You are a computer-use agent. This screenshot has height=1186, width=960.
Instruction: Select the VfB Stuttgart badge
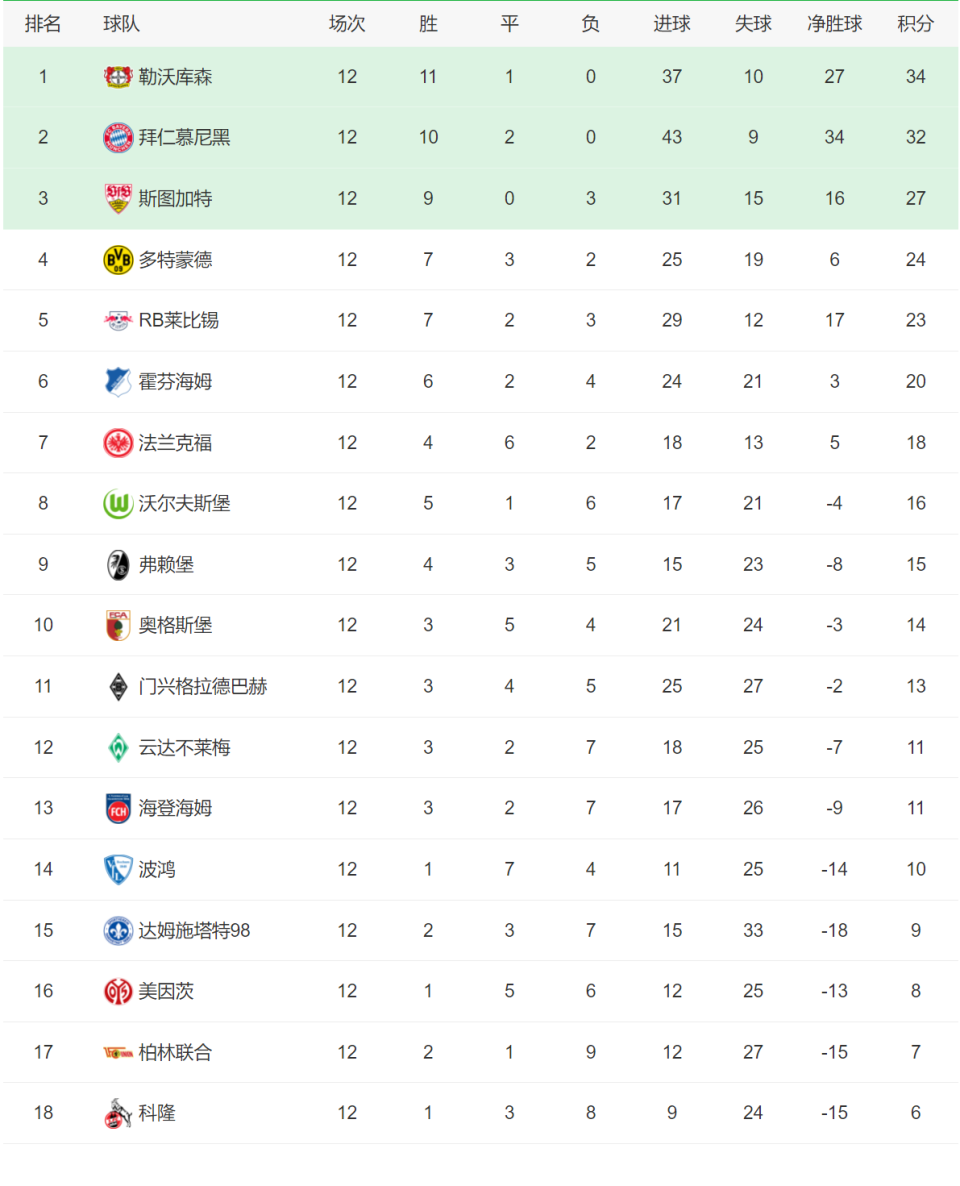click(117, 198)
